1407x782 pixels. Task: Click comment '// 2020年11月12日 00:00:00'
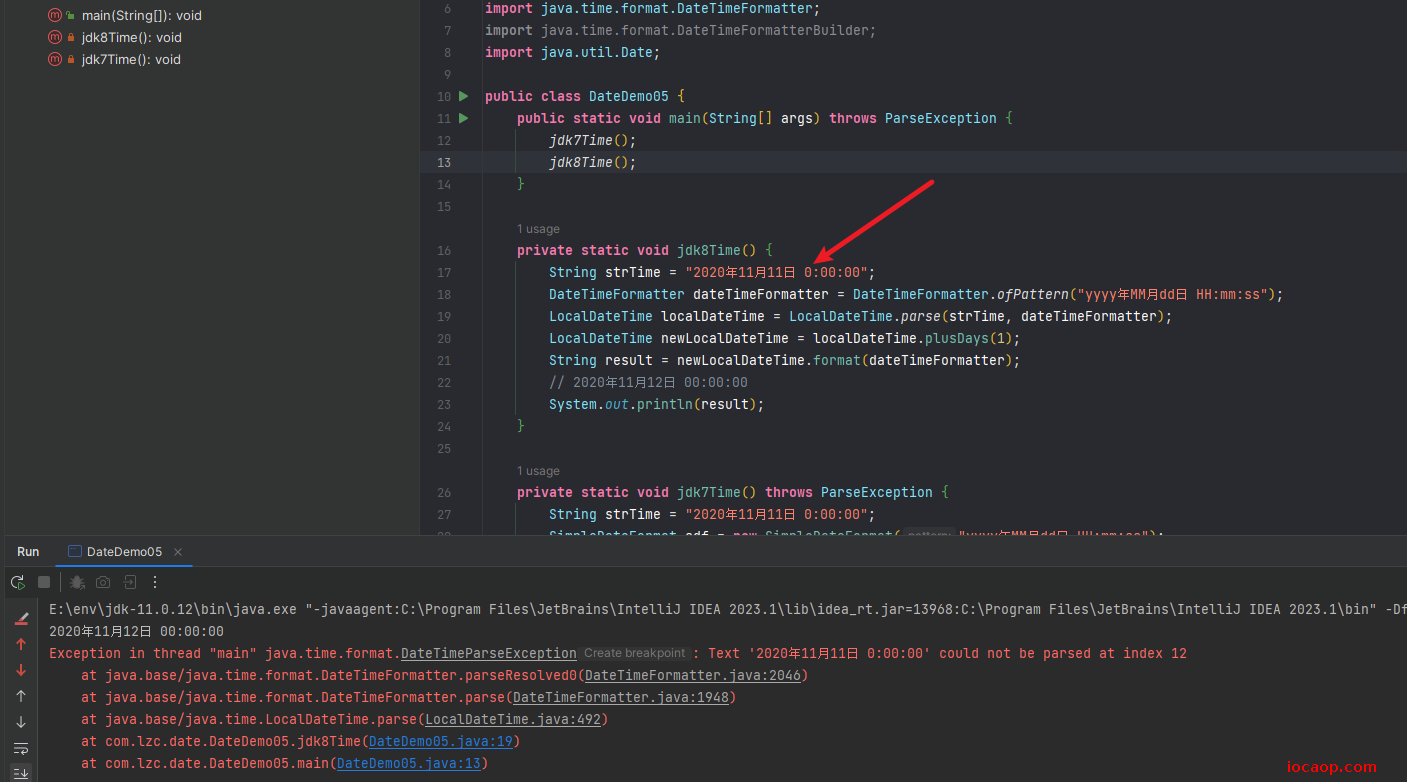click(x=648, y=382)
